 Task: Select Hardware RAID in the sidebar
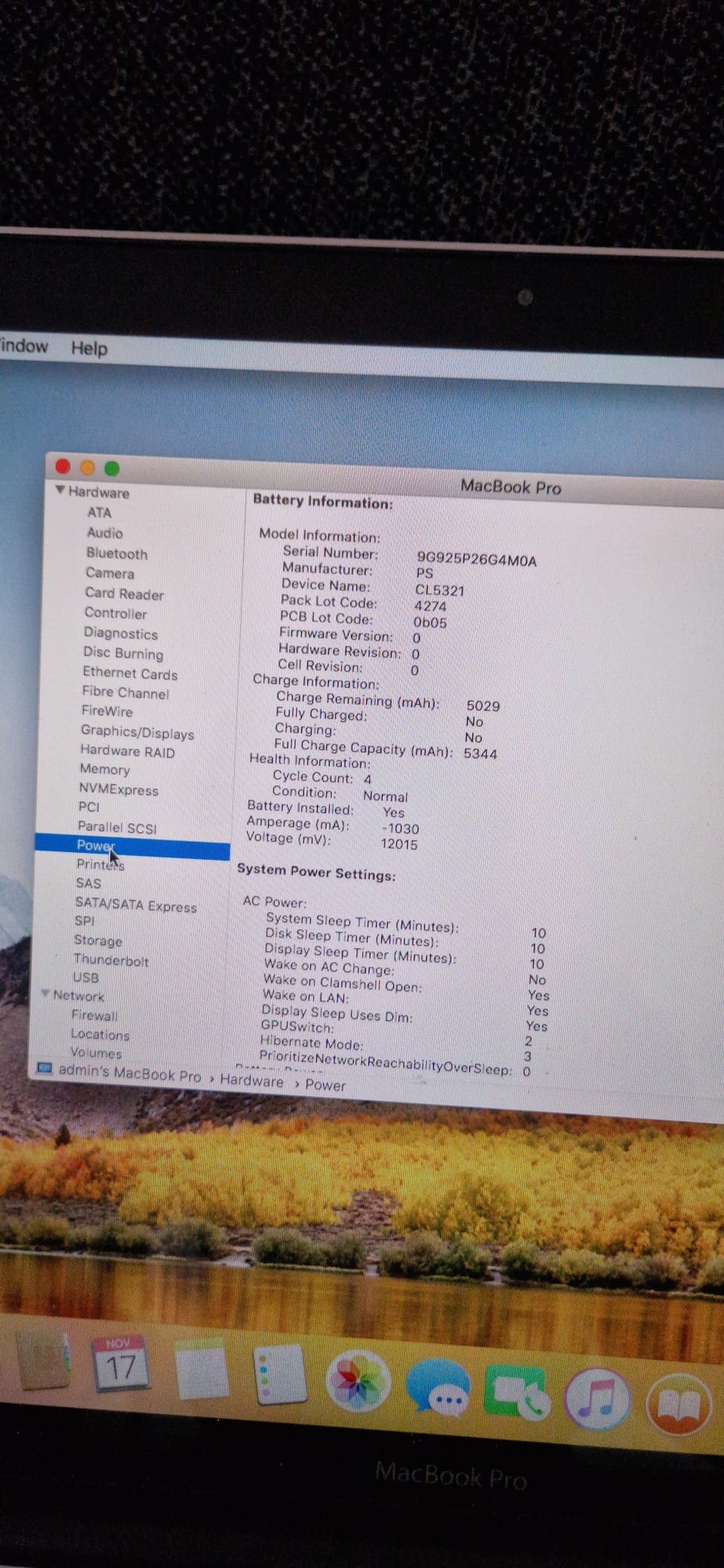point(127,751)
